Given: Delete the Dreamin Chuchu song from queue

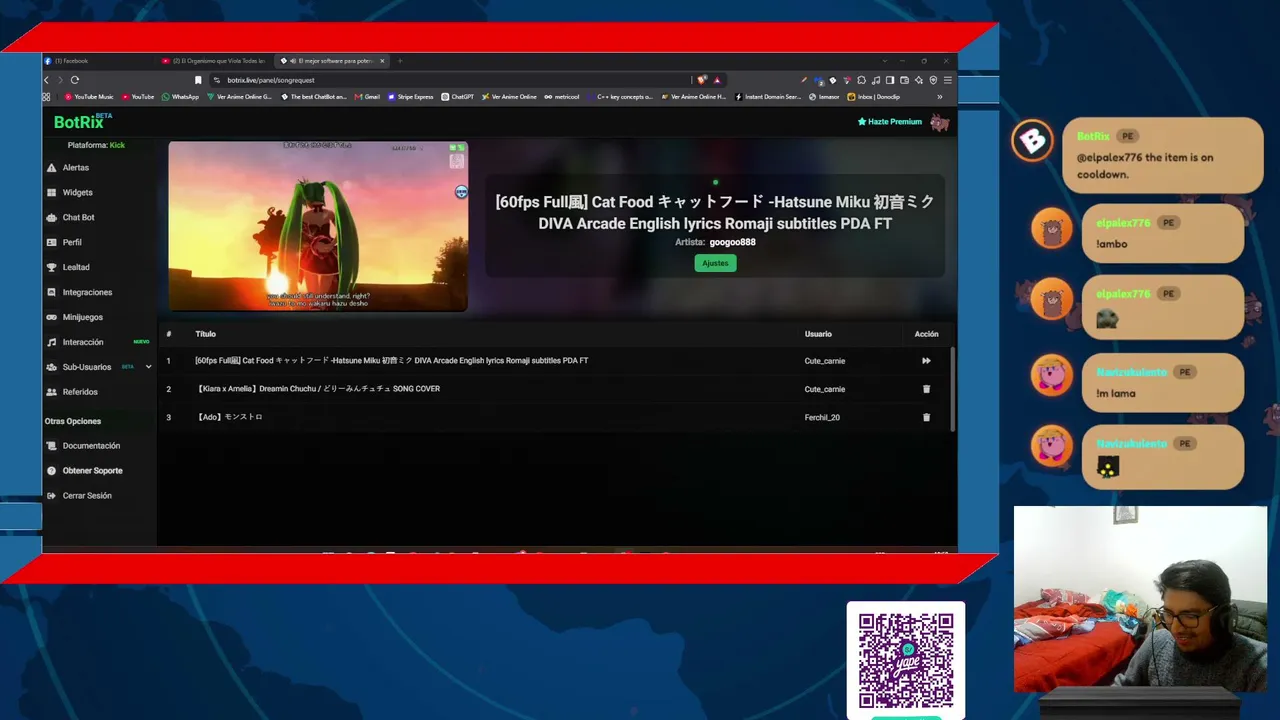Looking at the screenshot, I should (x=926, y=389).
